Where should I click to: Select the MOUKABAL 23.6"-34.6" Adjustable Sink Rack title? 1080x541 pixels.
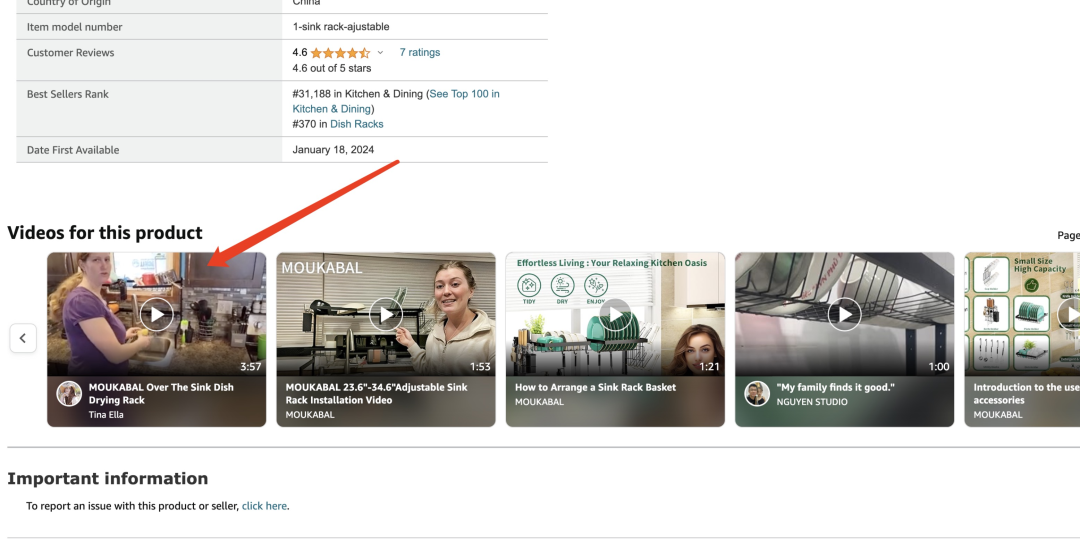[x=377, y=394]
